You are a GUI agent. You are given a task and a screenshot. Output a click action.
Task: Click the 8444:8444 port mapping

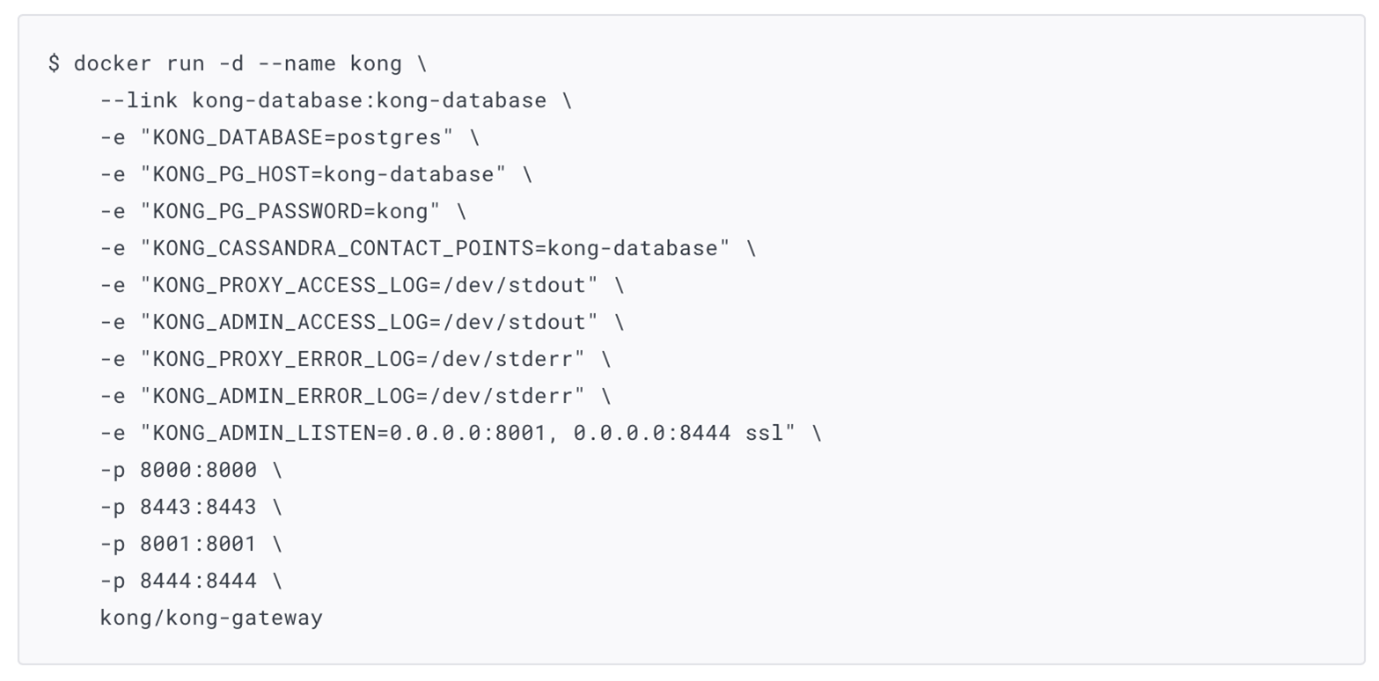tap(198, 582)
